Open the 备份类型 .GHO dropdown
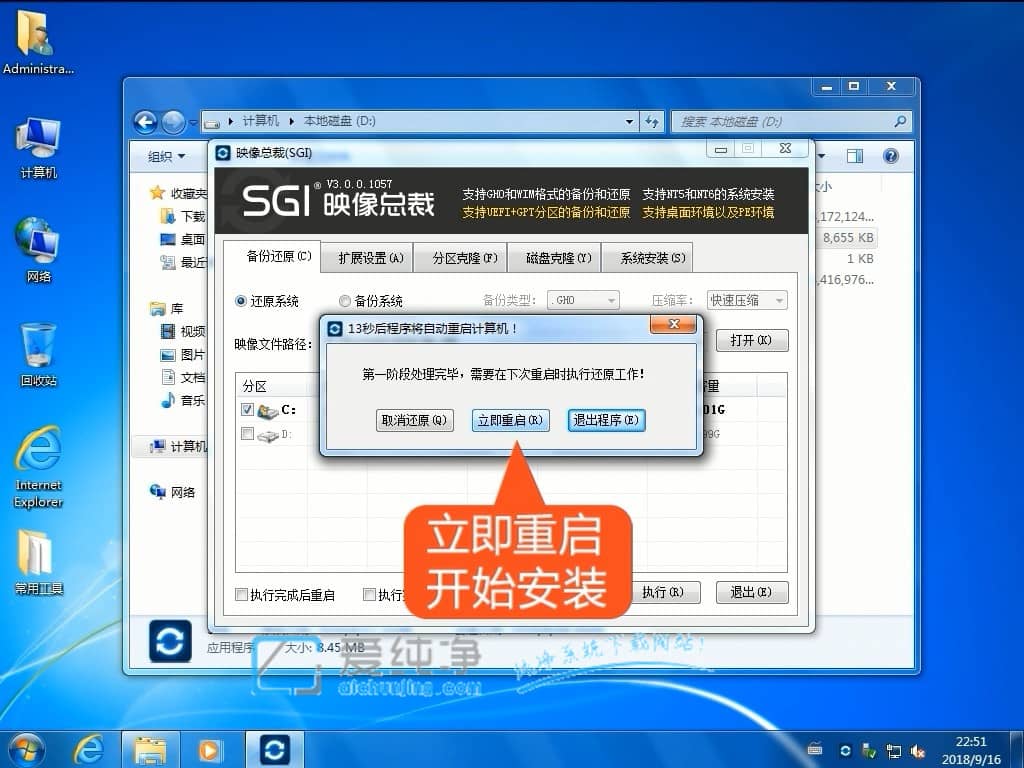 pos(583,300)
